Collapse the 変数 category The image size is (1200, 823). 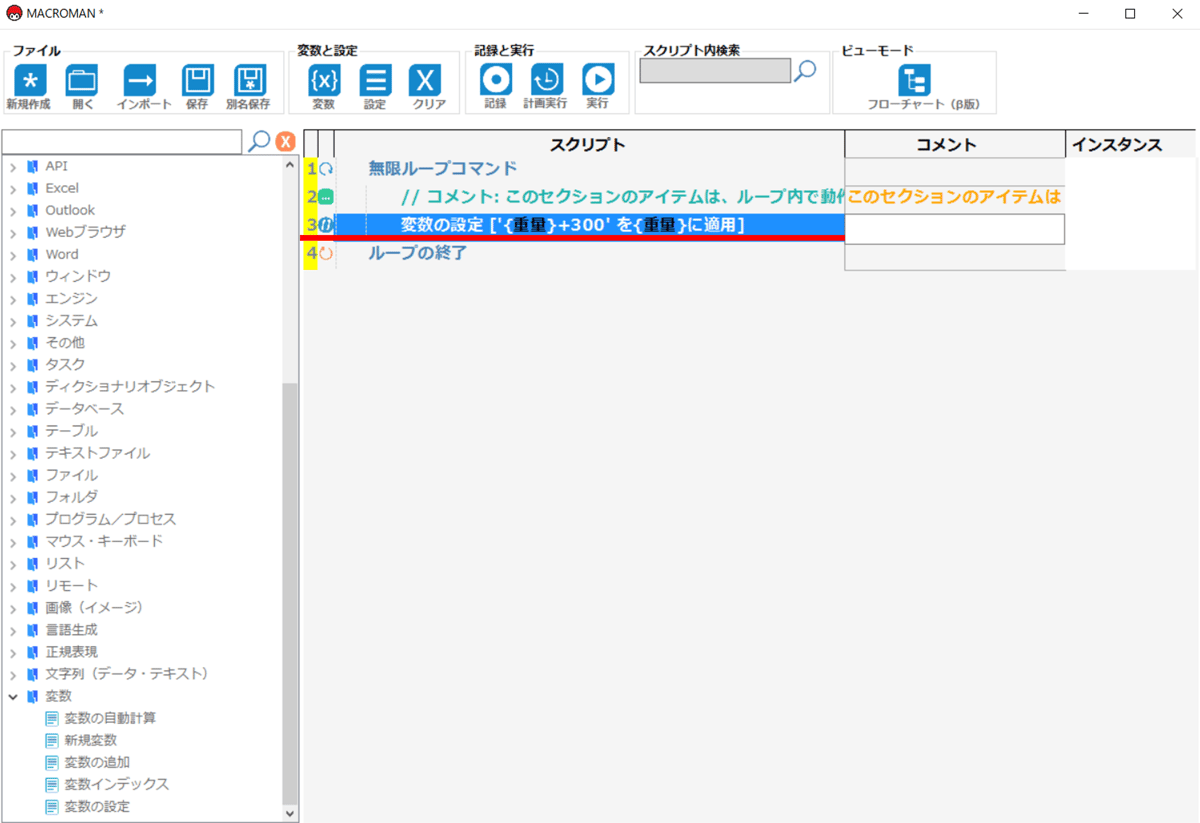tap(13, 696)
